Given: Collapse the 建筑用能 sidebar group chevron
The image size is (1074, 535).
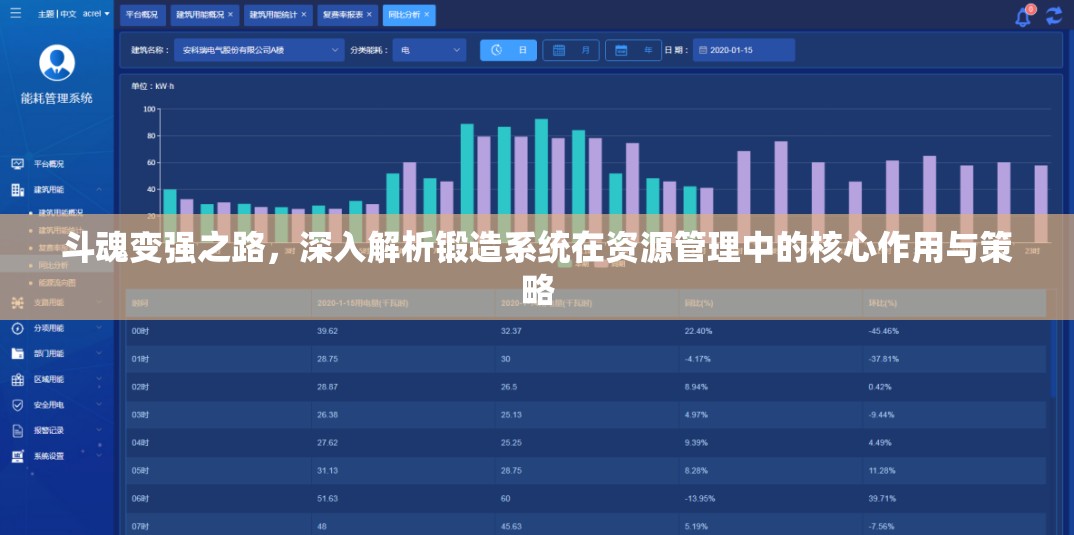Looking at the screenshot, I should coord(100,190).
